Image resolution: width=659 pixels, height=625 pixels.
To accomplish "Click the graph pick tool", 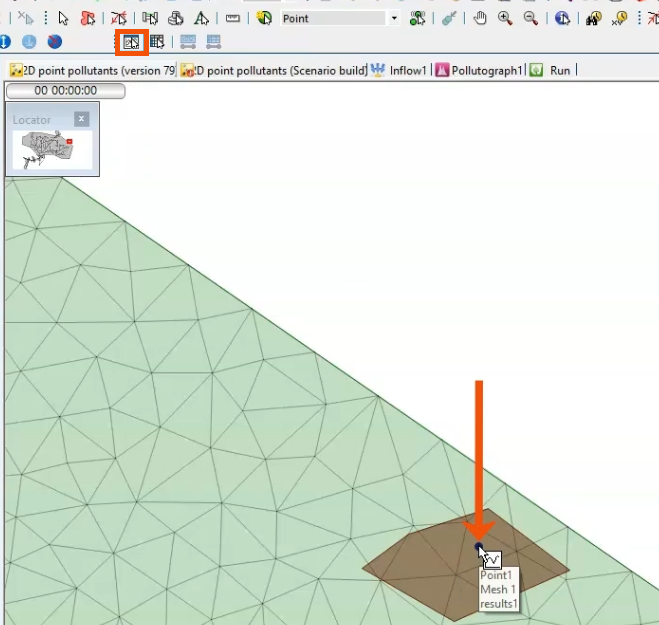I will tap(131, 42).
